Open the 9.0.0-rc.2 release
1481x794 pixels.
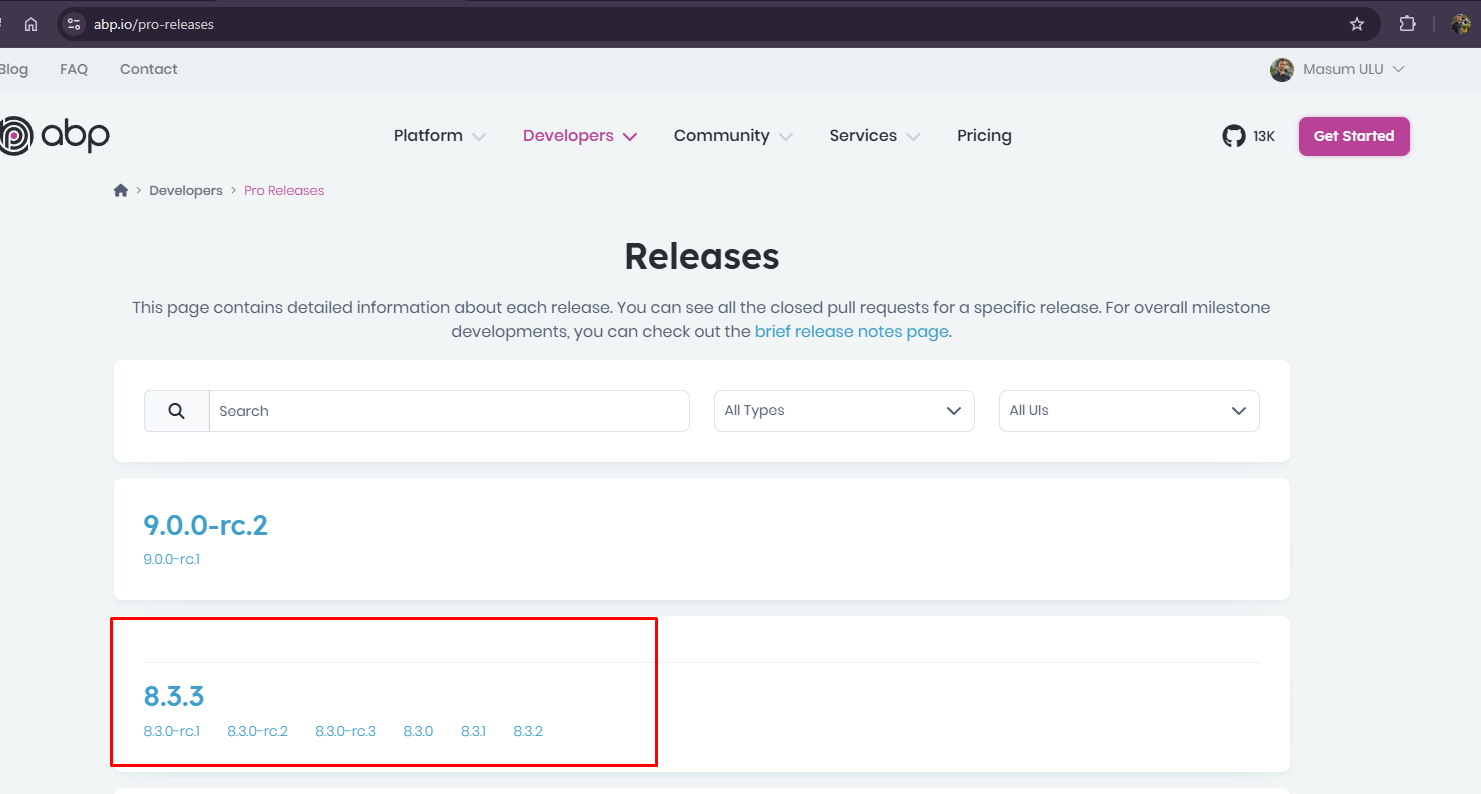tap(206, 525)
